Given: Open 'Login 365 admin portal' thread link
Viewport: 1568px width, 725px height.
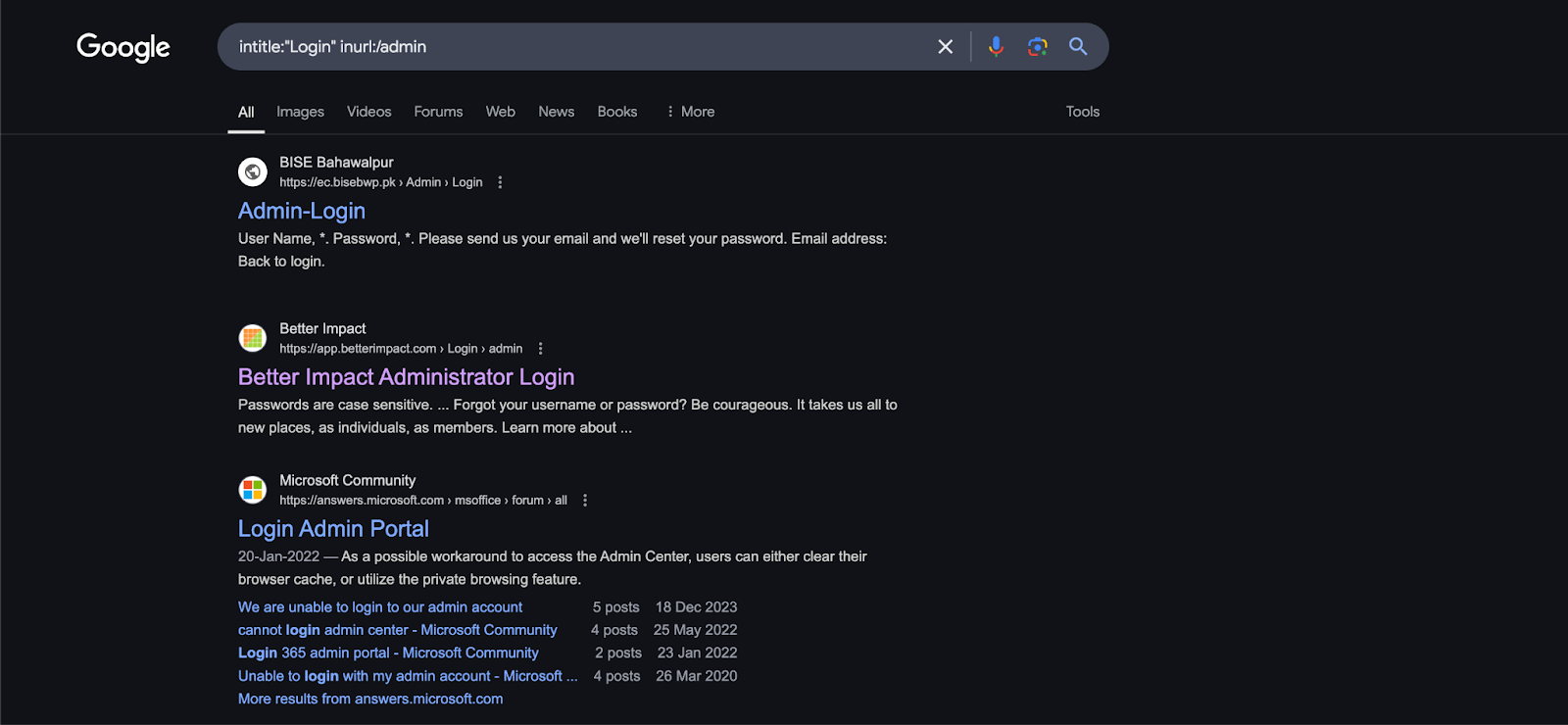Looking at the screenshot, I should point(388,652).
